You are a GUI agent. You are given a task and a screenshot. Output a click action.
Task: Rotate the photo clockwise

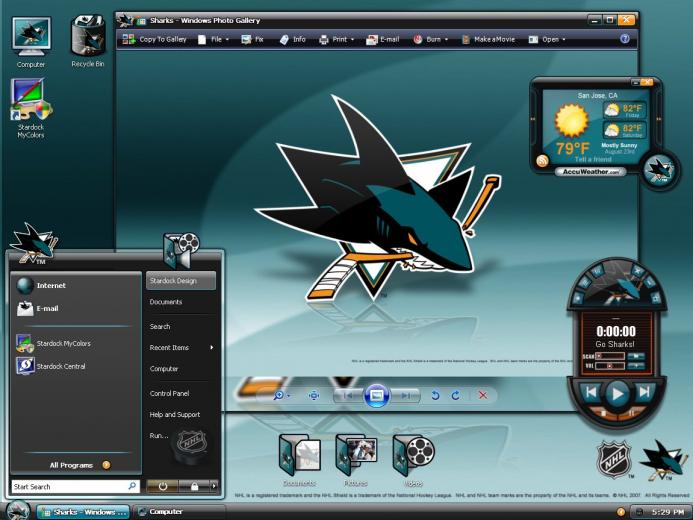[456, 395]
